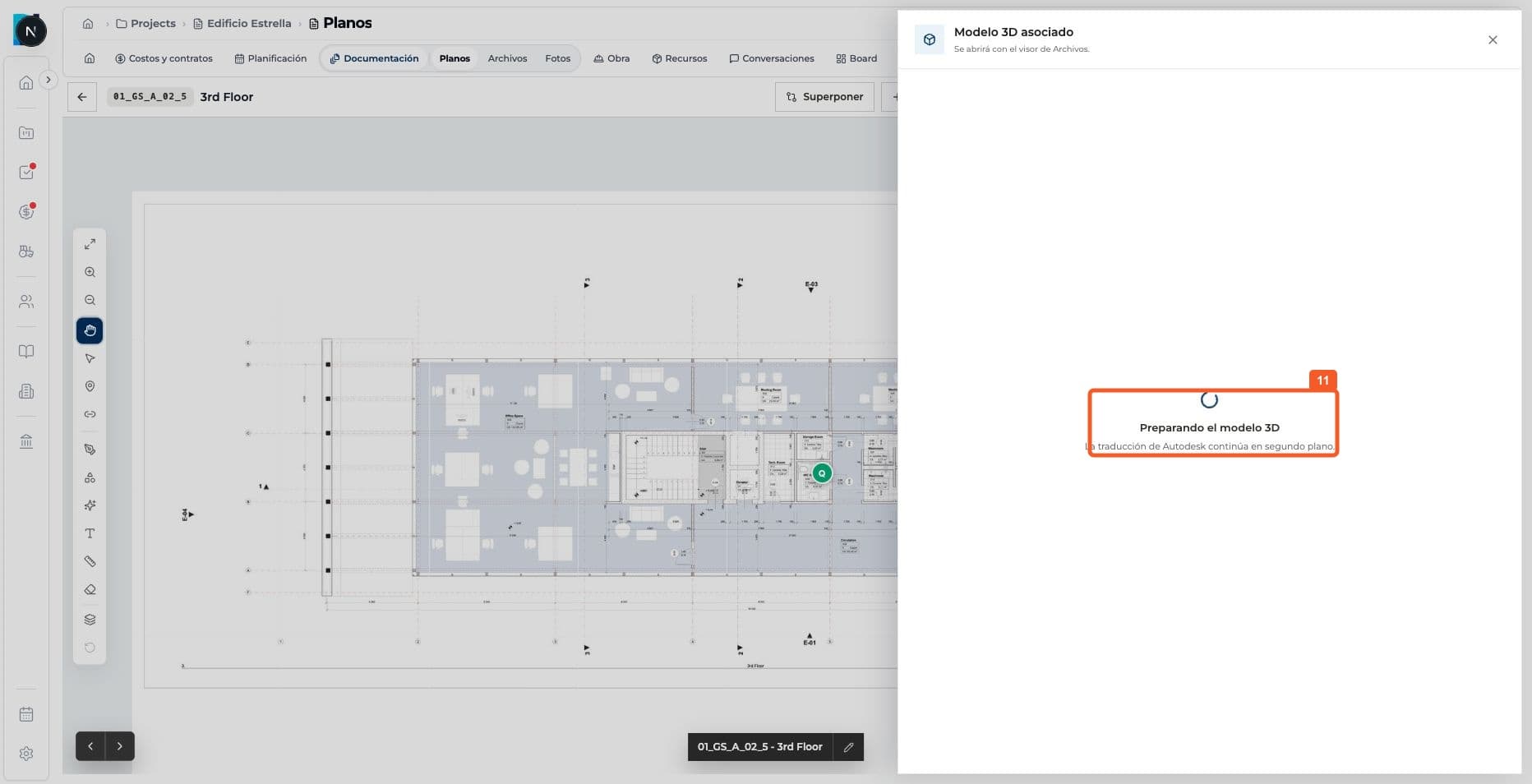Open Costos y contratos section
This screenshot has height=784, width=1532.
click(x=164, y=58)
